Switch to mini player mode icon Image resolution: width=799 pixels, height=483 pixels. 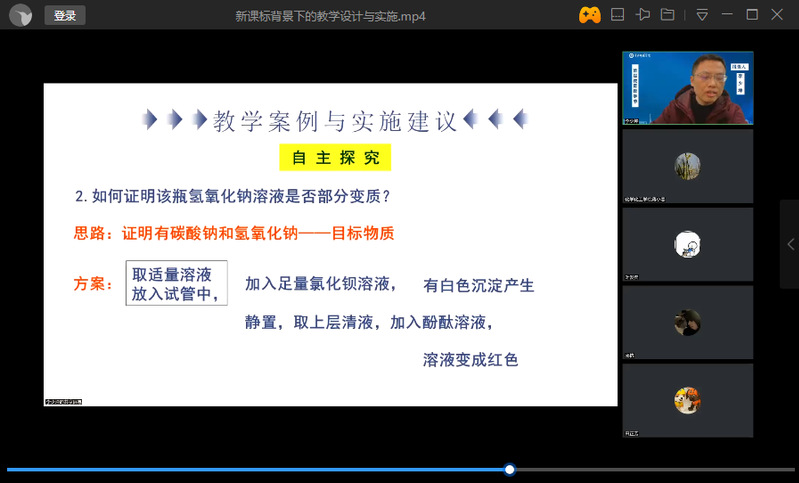pyautogui.click(x=618, y=15)
